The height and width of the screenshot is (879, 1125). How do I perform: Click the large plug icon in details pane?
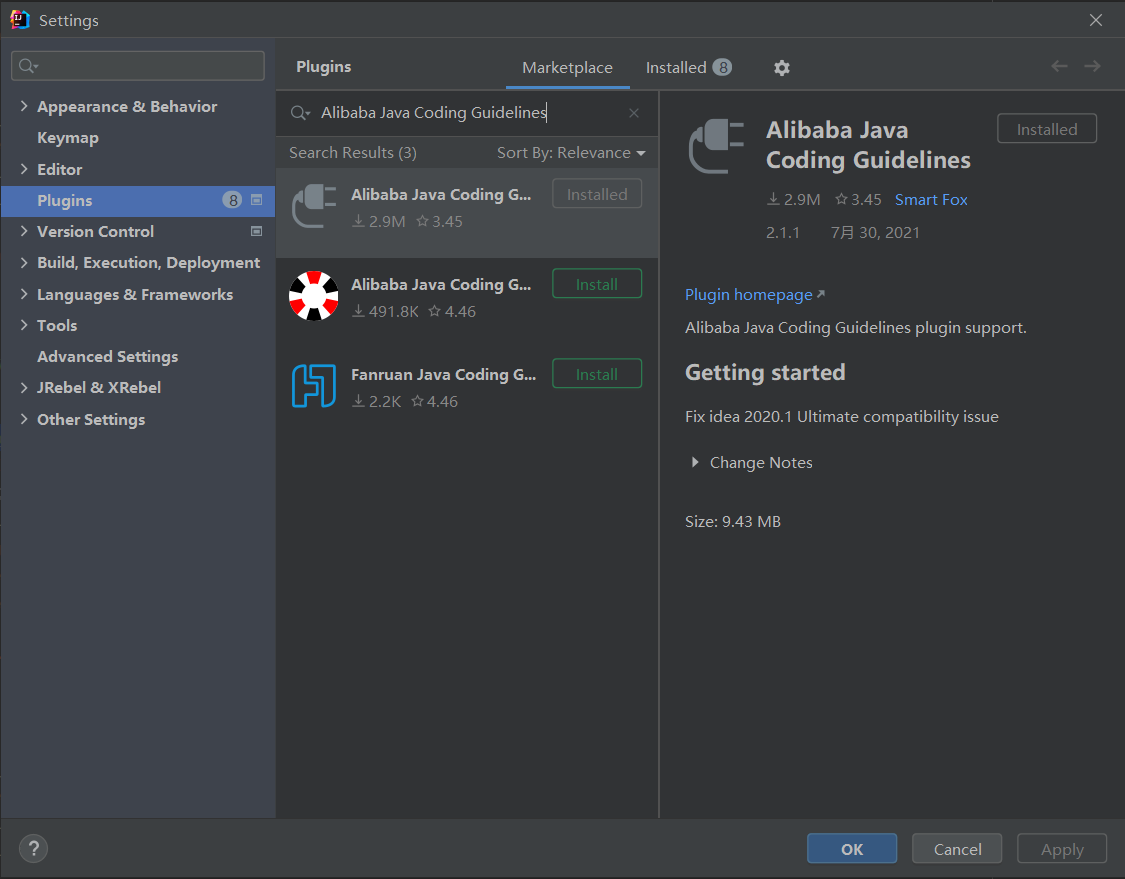716,146
